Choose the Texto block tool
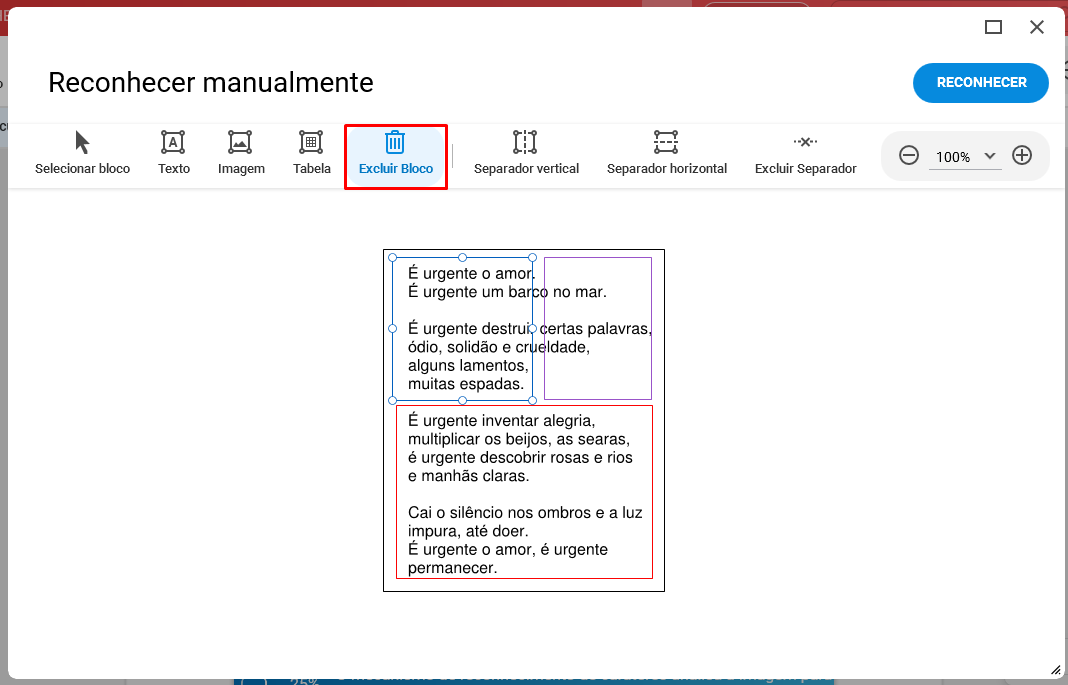 [x=174, y=153]
